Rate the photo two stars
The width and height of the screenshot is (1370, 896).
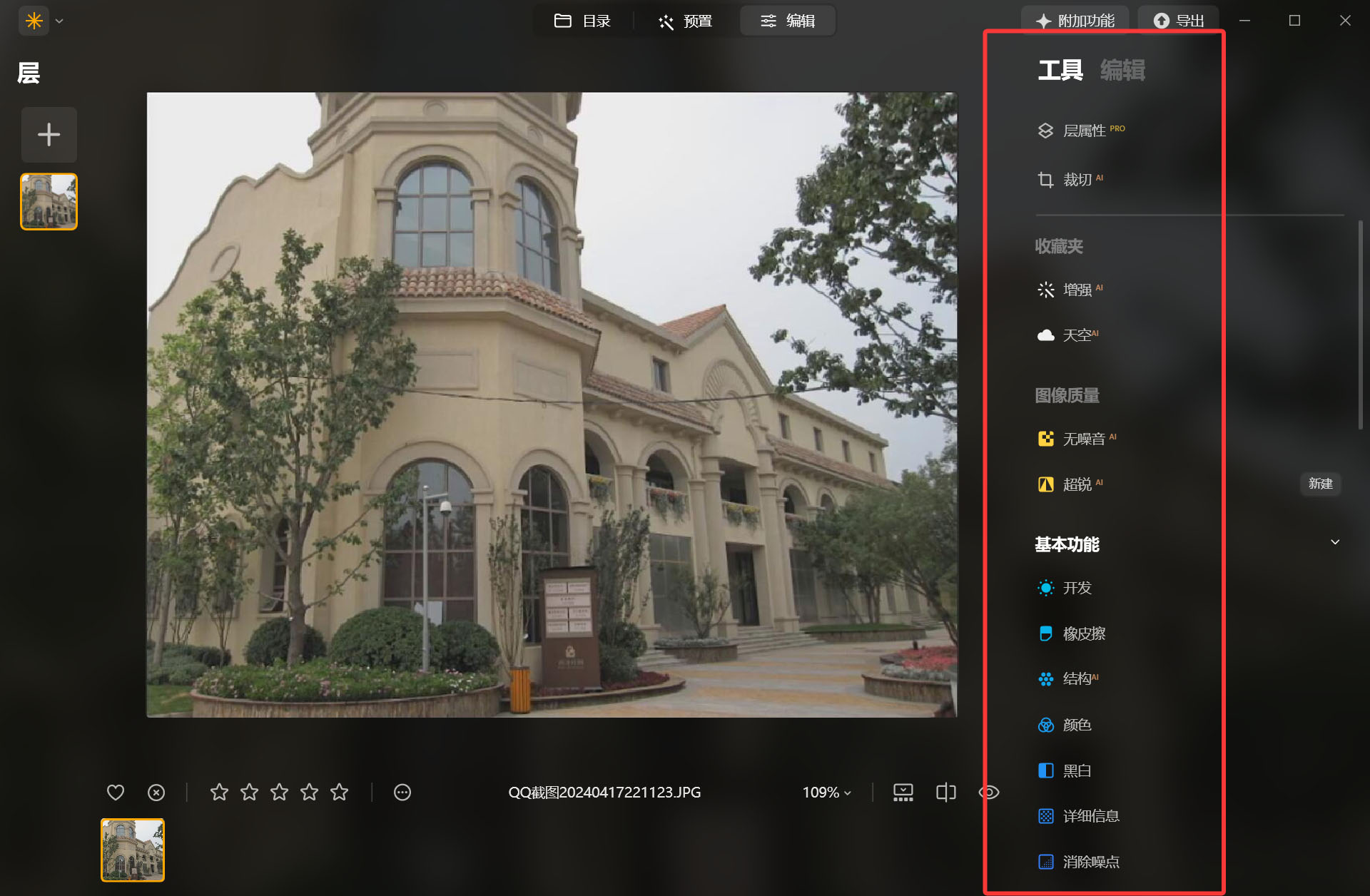[x=249, y=792]
